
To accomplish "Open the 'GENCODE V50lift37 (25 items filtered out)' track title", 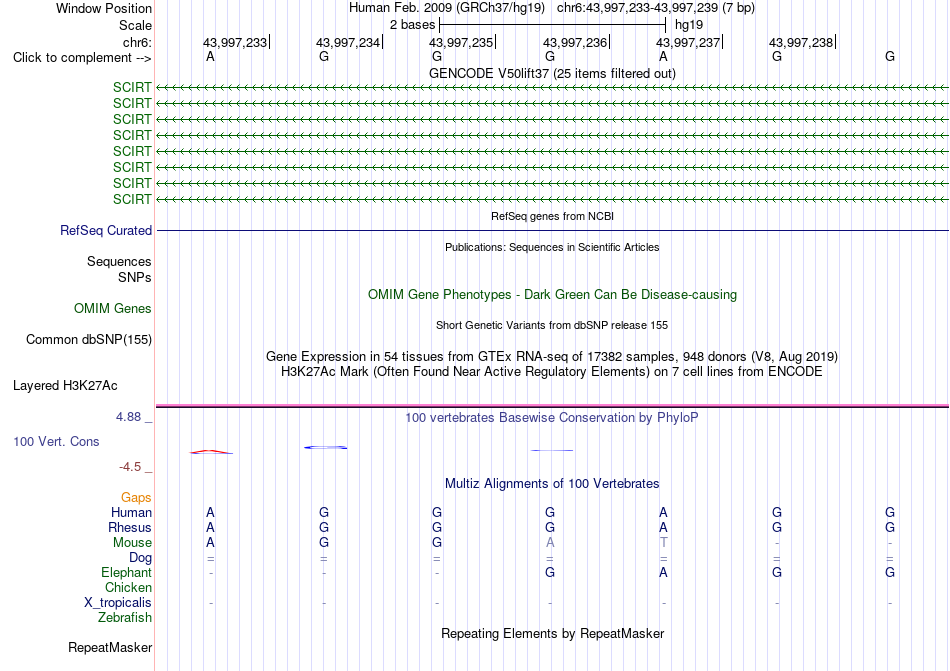I will (x=552, y=73).
